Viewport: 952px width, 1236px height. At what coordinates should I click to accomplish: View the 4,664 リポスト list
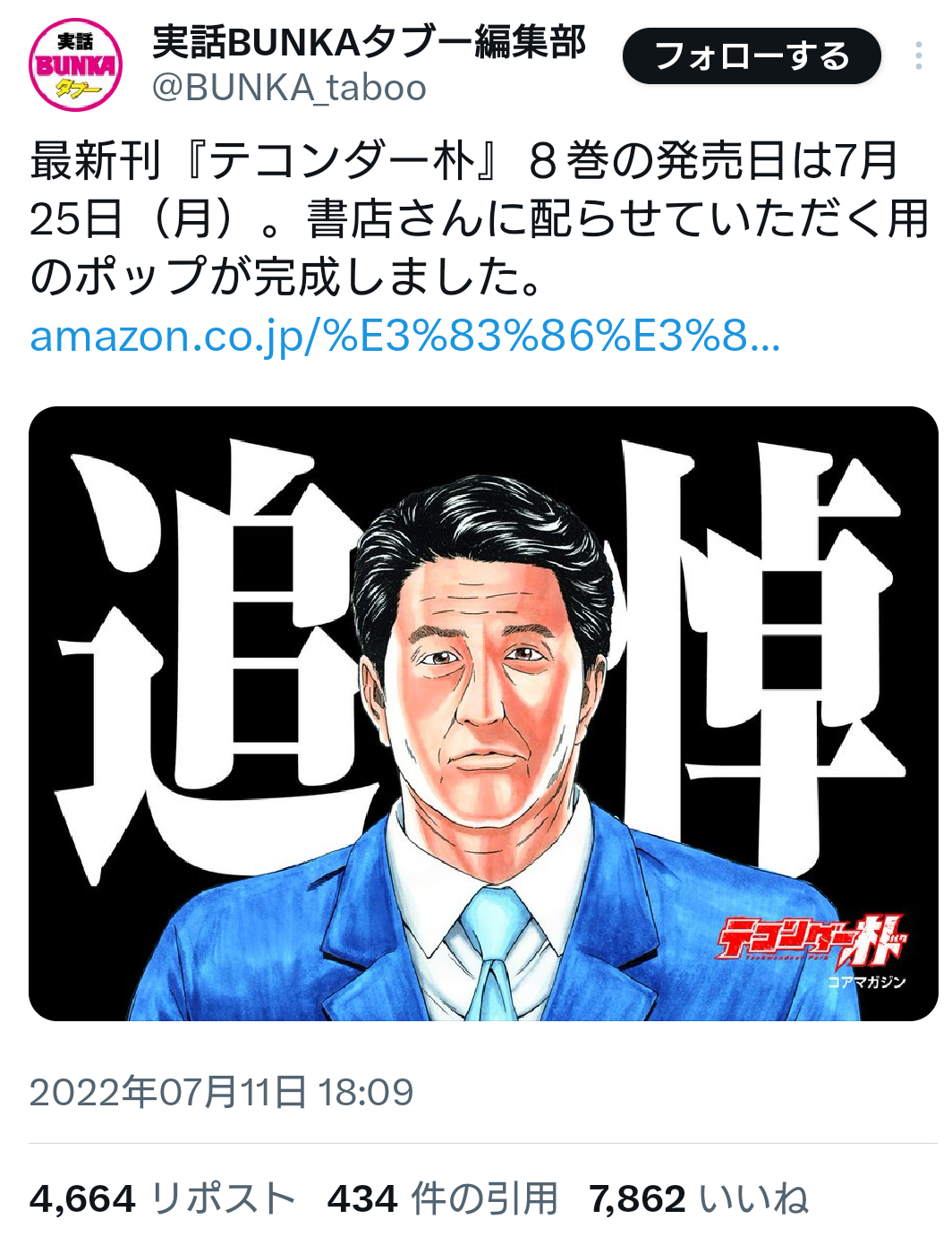point(163,1198)
